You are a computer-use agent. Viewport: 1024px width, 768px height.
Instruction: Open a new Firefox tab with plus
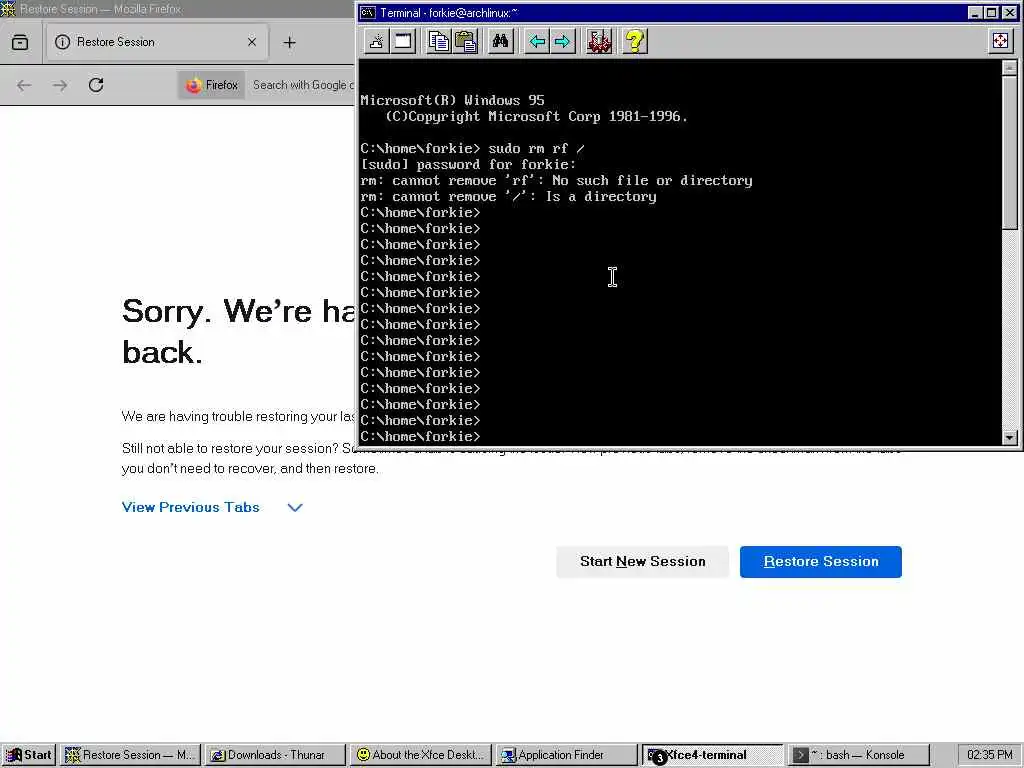pos(289,42)
